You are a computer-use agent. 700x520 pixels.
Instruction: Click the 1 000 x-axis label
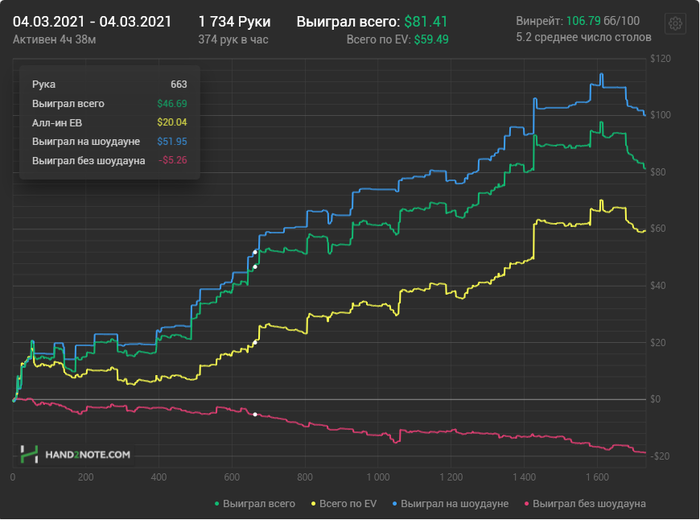pos(378,477)
